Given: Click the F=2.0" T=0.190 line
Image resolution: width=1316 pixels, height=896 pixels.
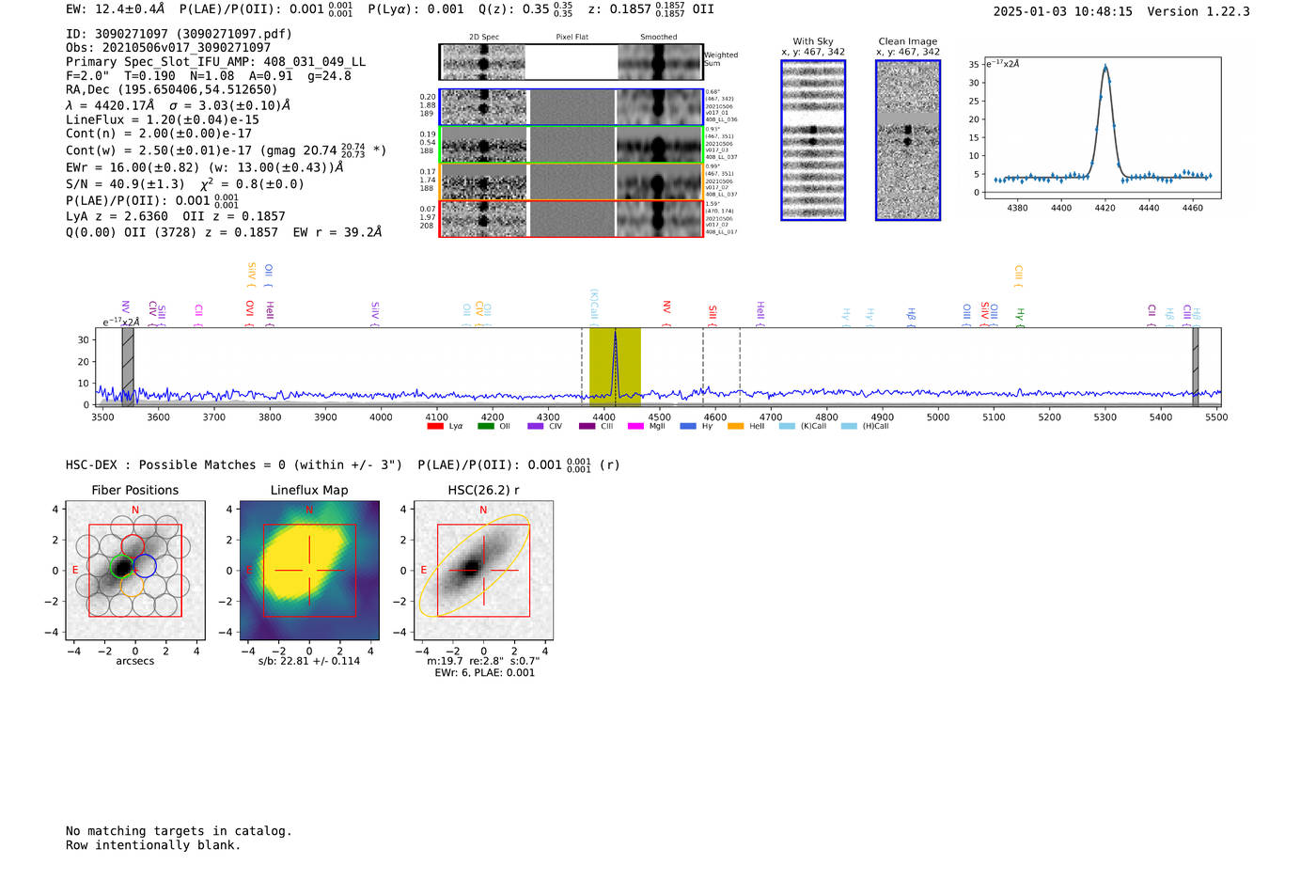Looking at the screenshot, I should click(x=209, y=76).
